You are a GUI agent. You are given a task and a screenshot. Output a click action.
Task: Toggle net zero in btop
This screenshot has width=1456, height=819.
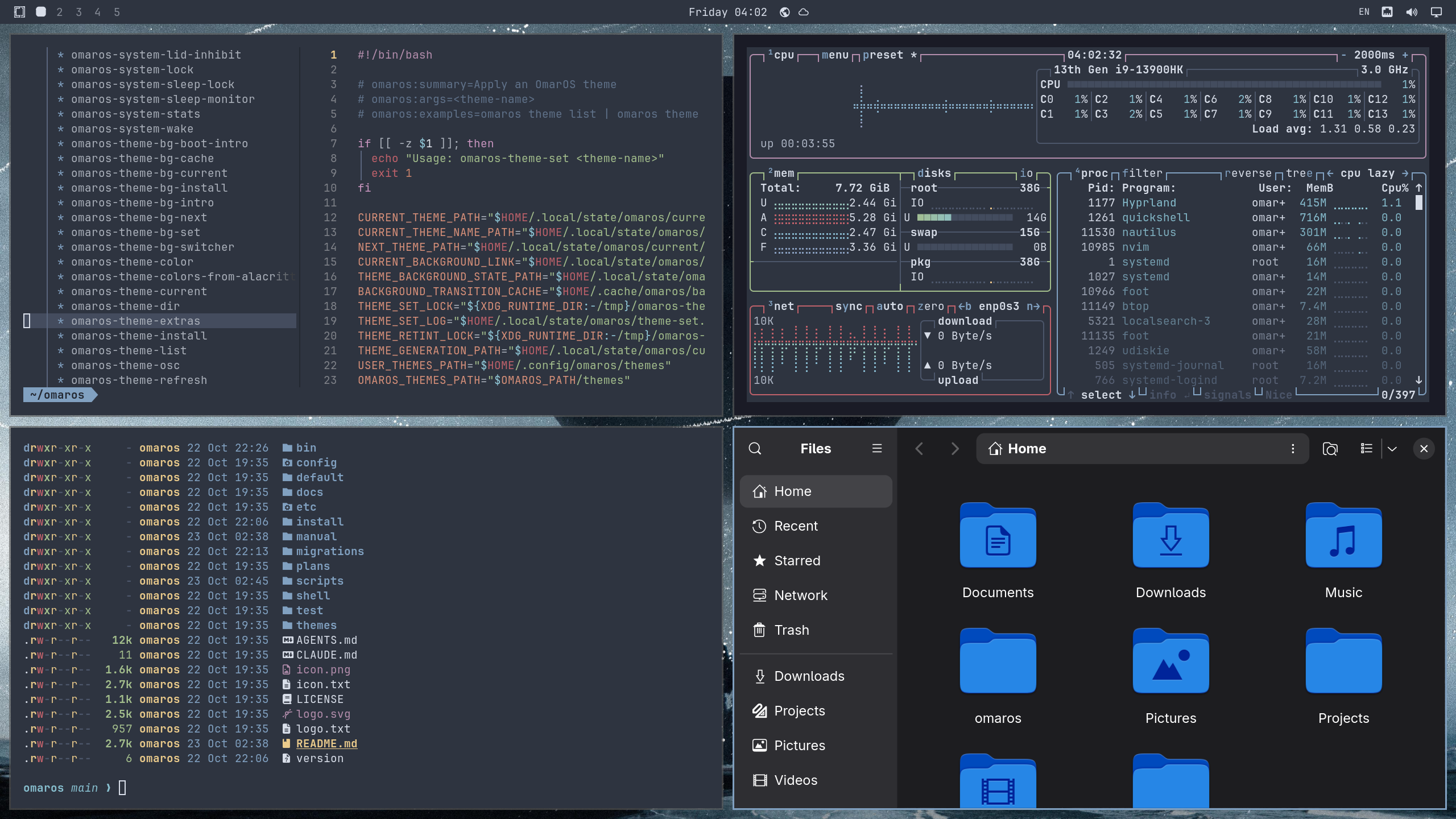(x=930, y=307)
